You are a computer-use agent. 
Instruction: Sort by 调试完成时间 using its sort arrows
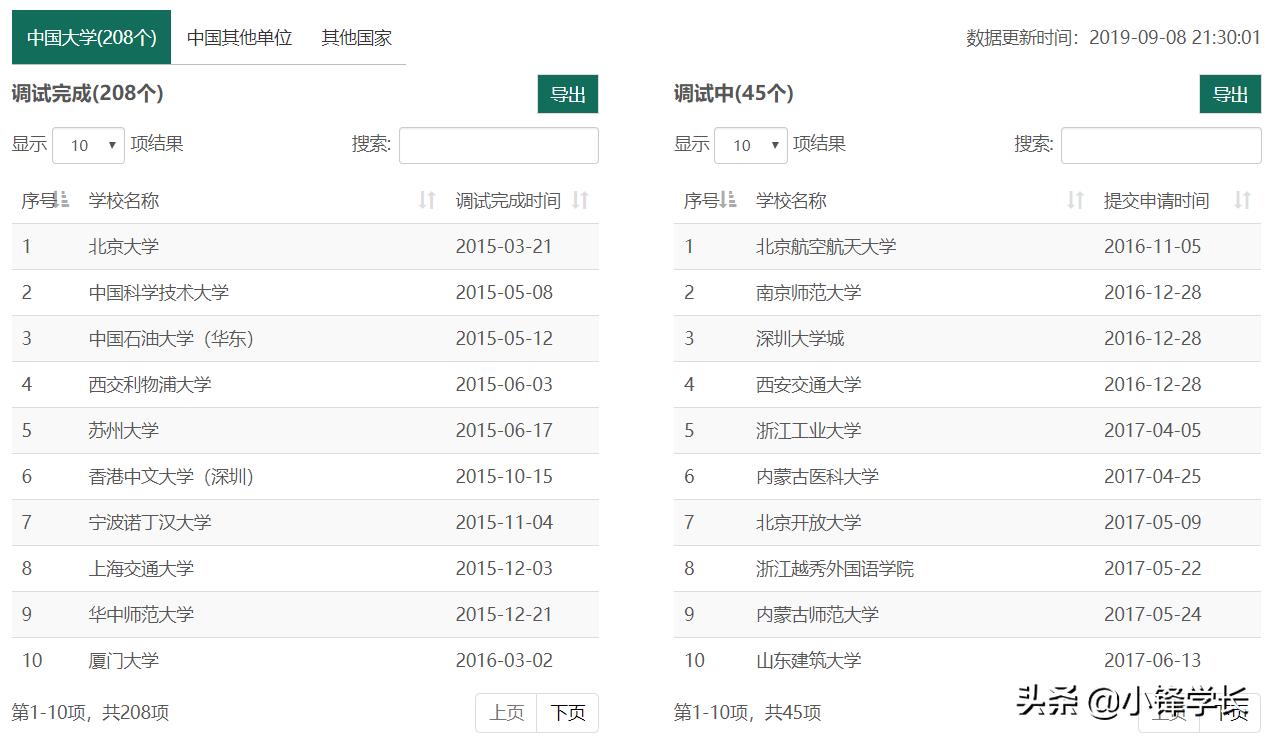[579, 200]
